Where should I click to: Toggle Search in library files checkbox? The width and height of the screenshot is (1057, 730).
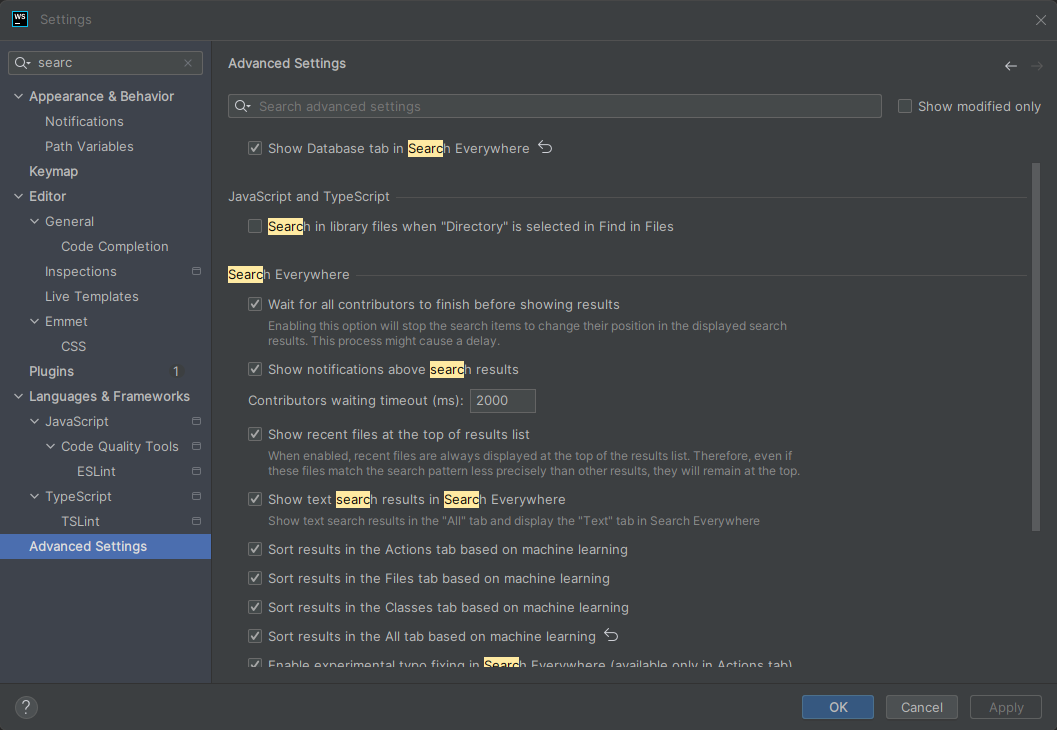click(x=255, y=227)
